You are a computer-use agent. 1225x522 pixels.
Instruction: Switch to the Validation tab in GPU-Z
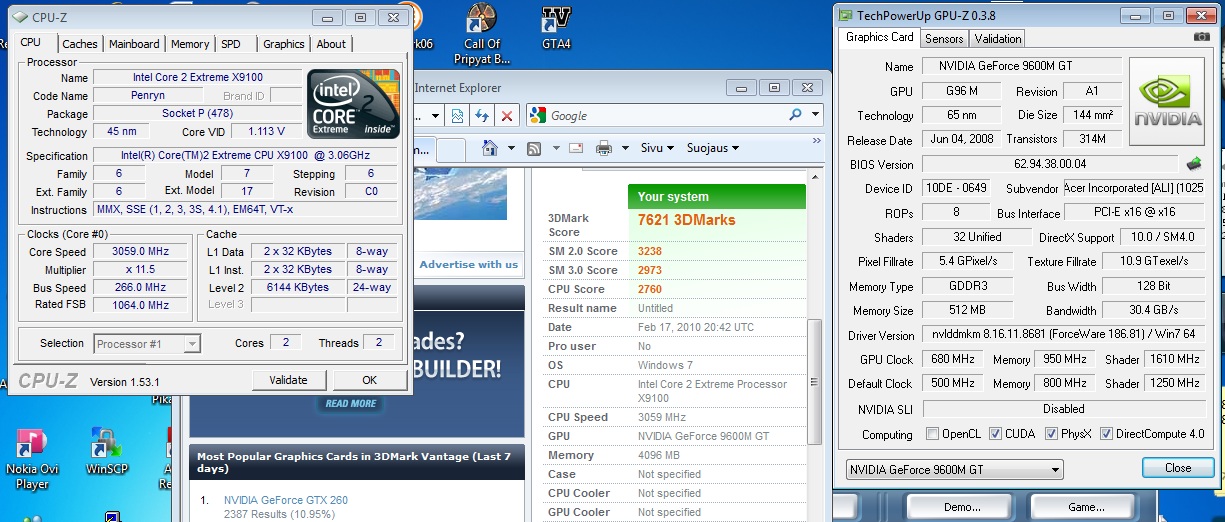(998, 39)
